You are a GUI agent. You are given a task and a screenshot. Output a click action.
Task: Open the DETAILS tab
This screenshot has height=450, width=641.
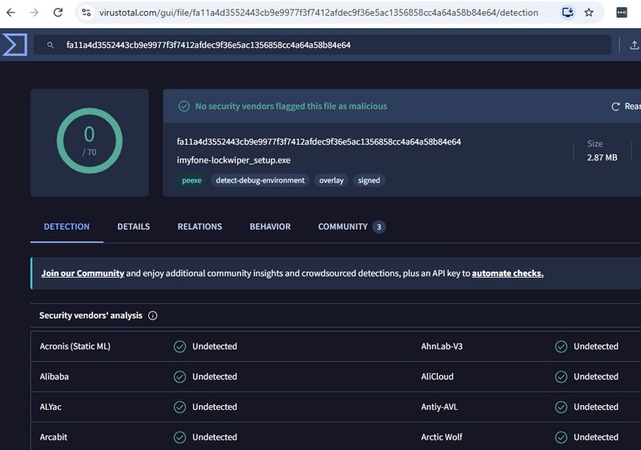click(134, 227)
